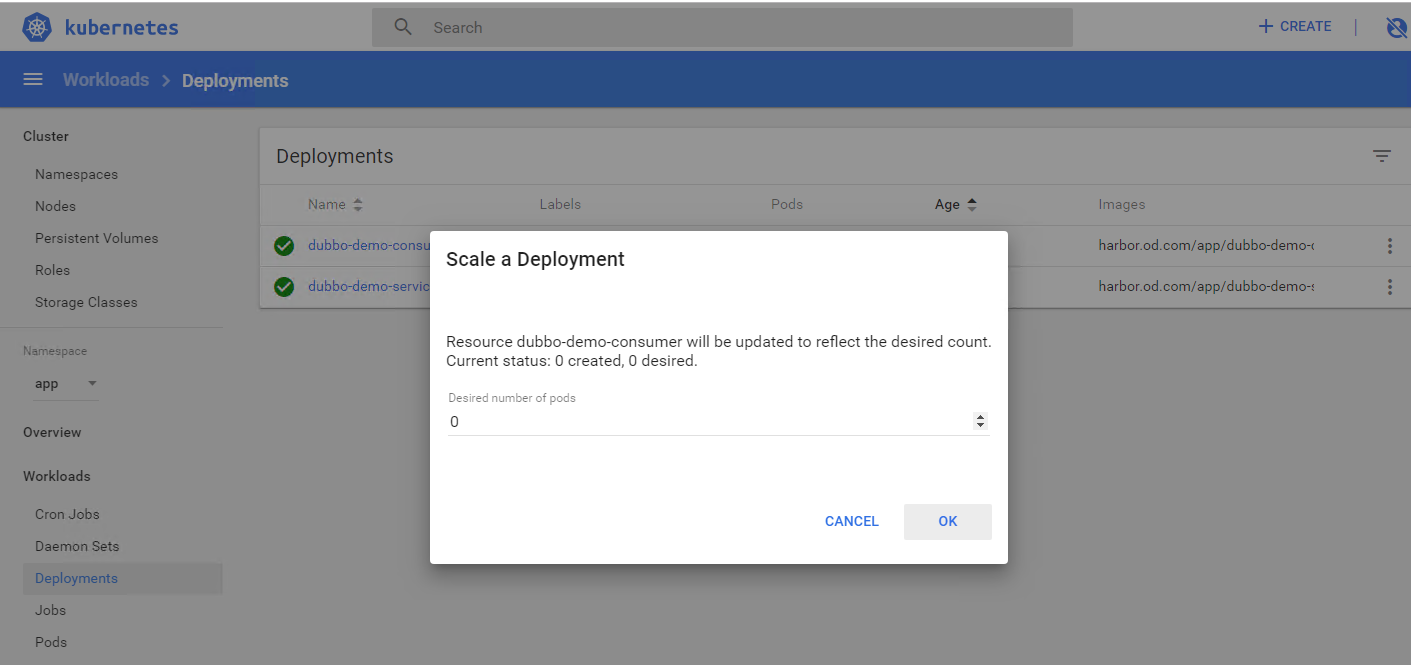This screenshot has height=665, width=1411.
Task: Click the search magnifier icon
Action: click(403, 27)
